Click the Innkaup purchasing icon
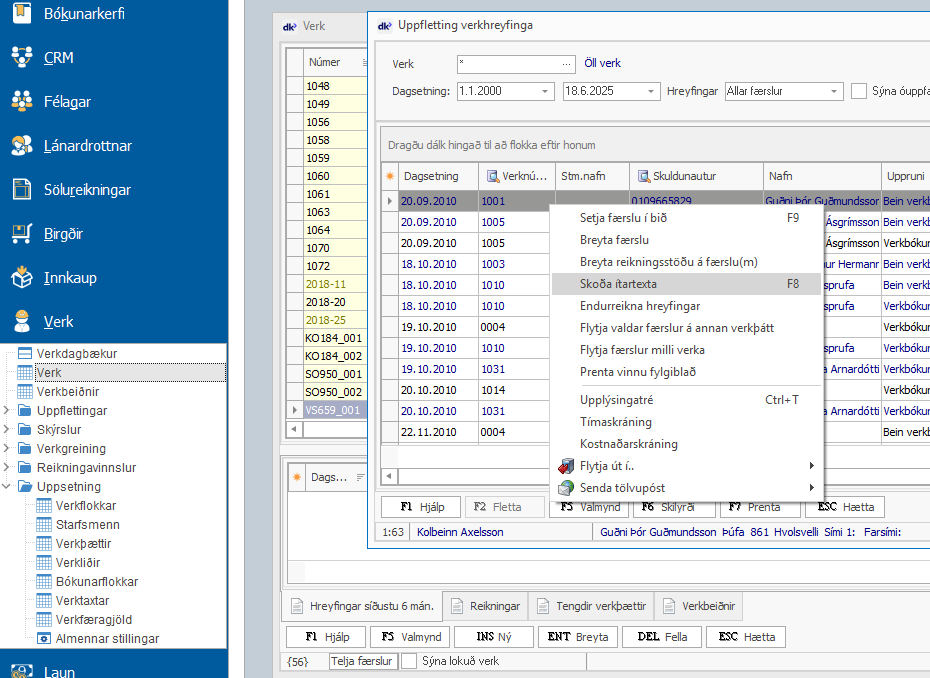This screenshot has height=678, width=930. [22, 277]
